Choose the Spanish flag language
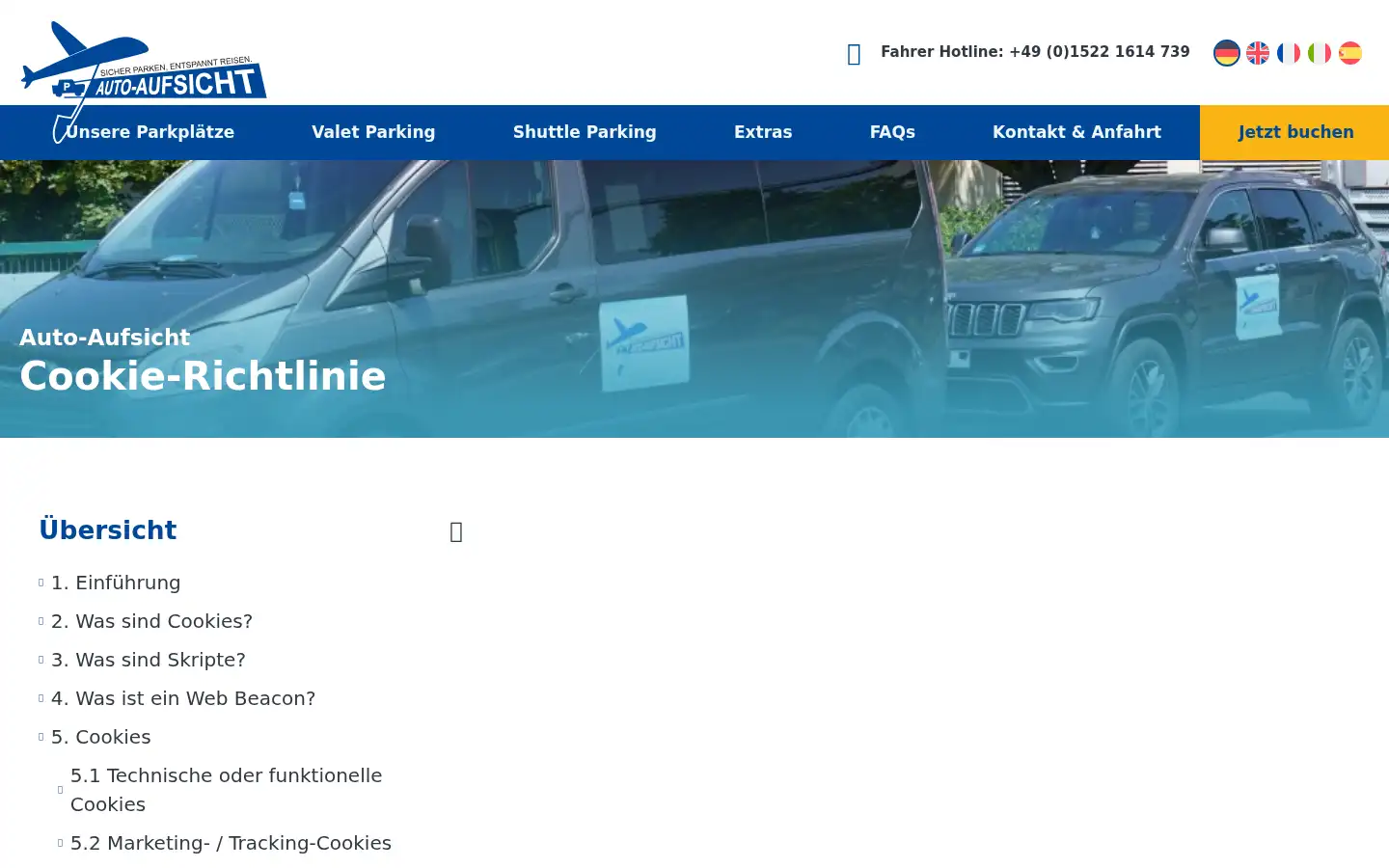 [x=1350, y=53]
